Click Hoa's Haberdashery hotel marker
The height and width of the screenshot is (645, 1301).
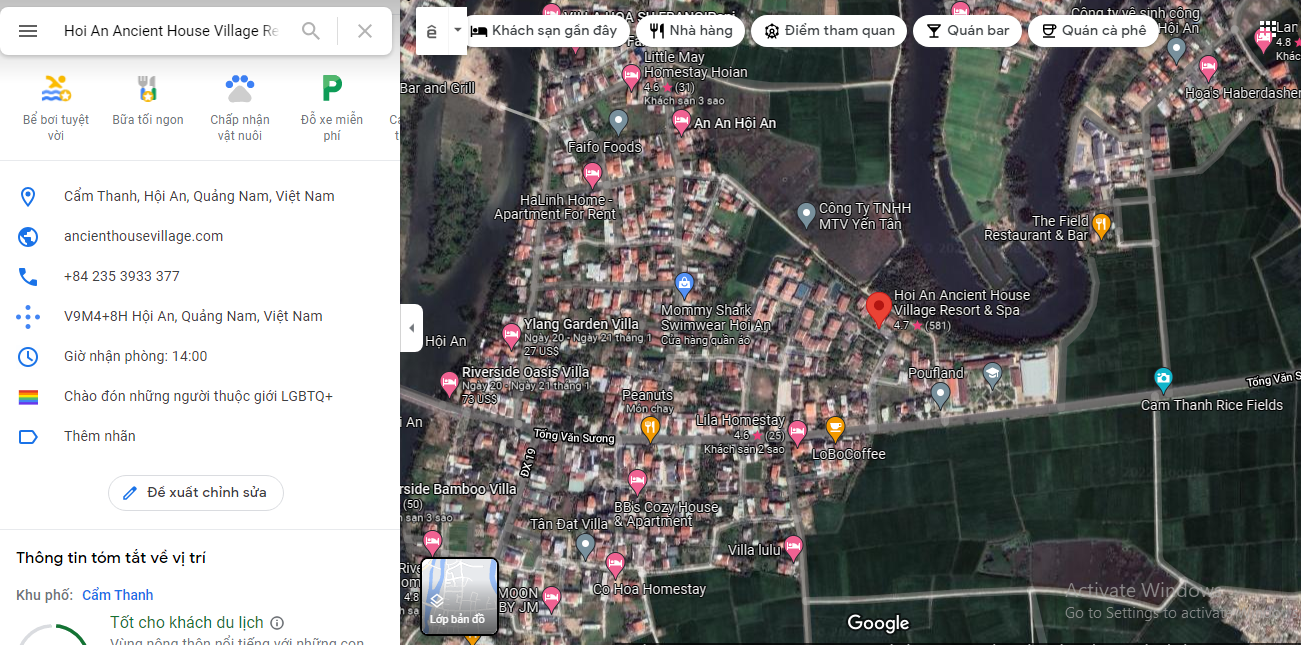[x=1208, y=68]
